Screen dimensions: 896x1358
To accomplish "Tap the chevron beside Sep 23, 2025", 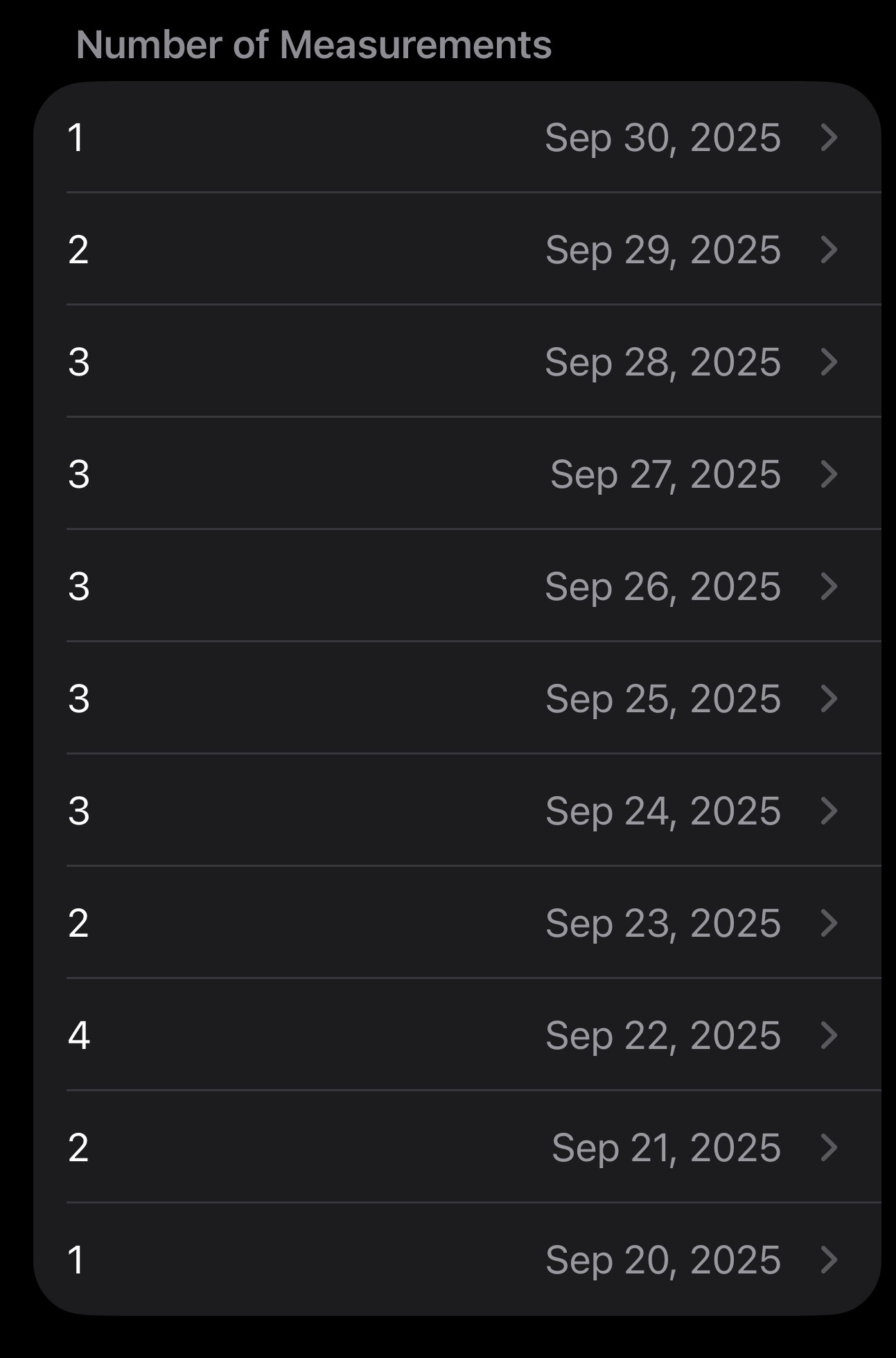I will click(829, 923).
